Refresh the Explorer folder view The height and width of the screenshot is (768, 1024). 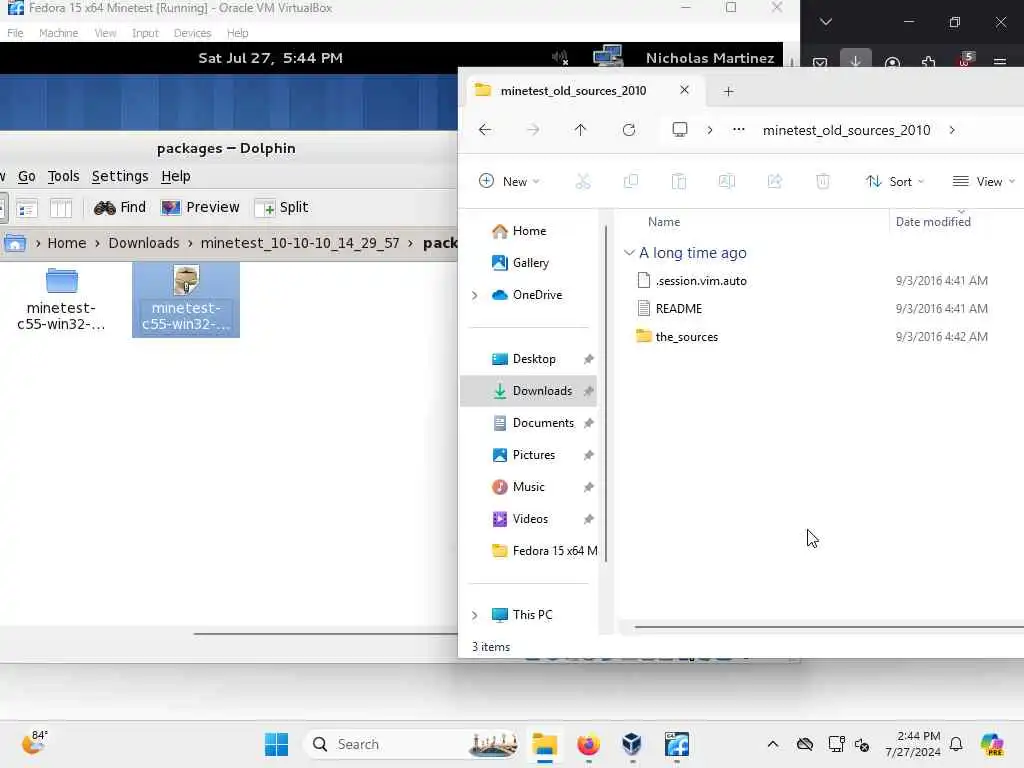629,130
